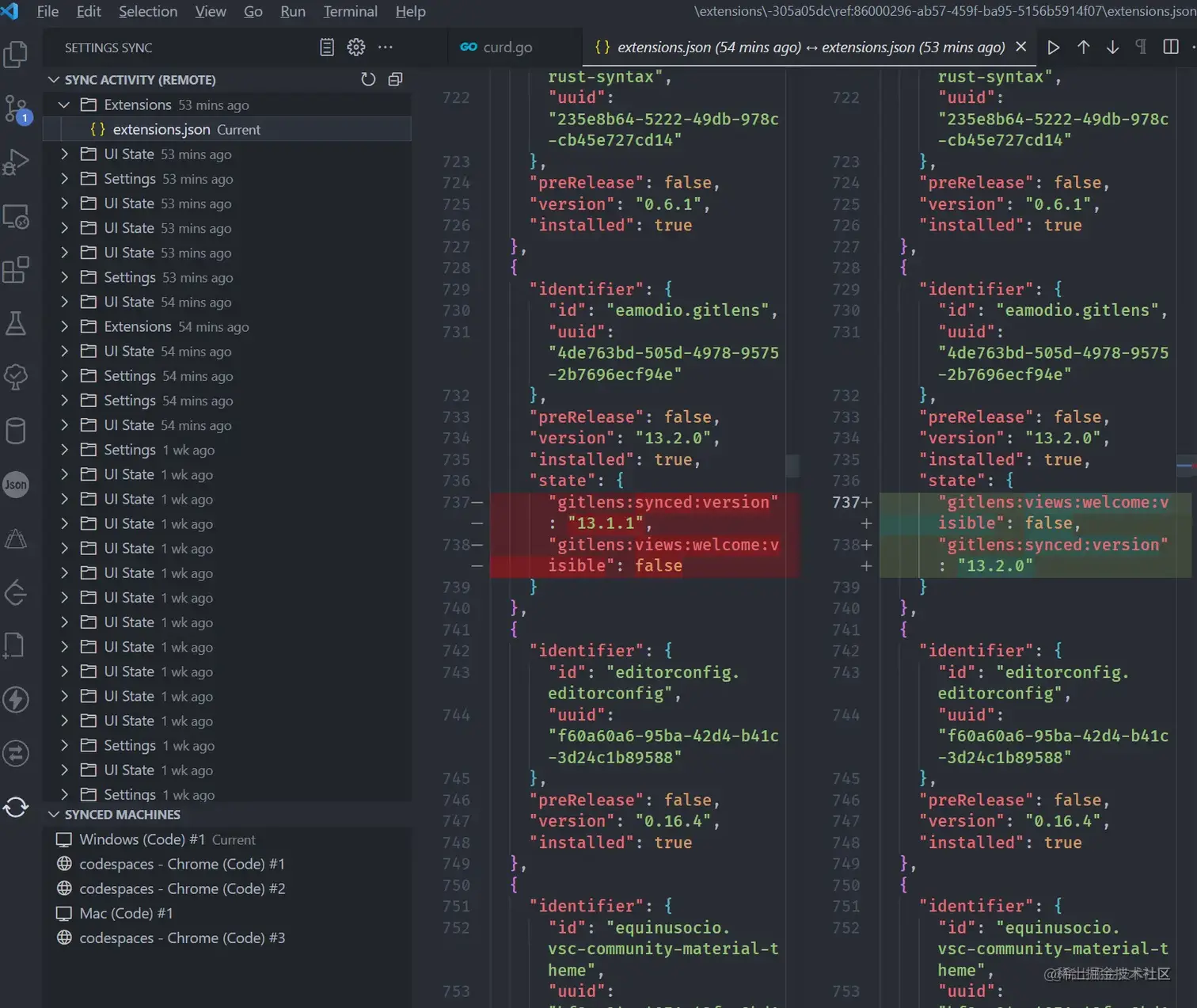Go to the next change
Image resolution: width=1197 pixels, height=1008 pixels.
1112,48
